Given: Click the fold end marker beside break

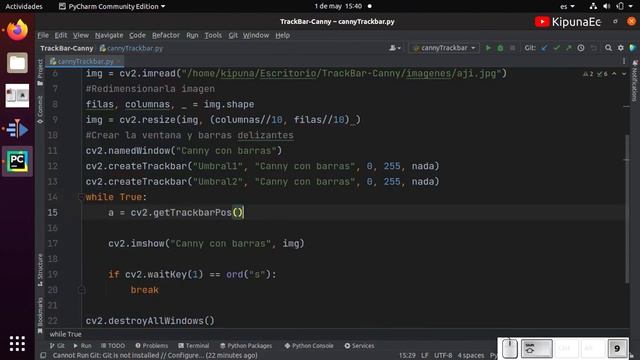Looking at the screenshot, I should (x=81, y=290).
